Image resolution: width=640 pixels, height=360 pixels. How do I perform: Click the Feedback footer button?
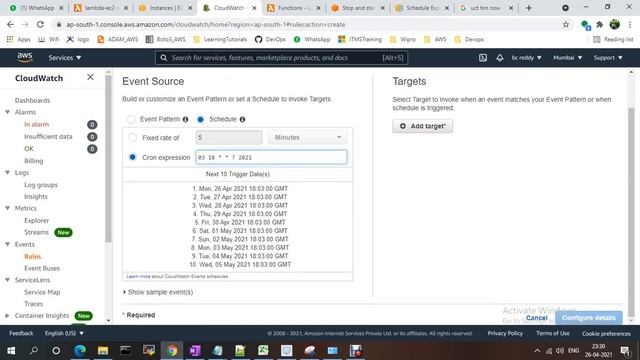point(21,333)
